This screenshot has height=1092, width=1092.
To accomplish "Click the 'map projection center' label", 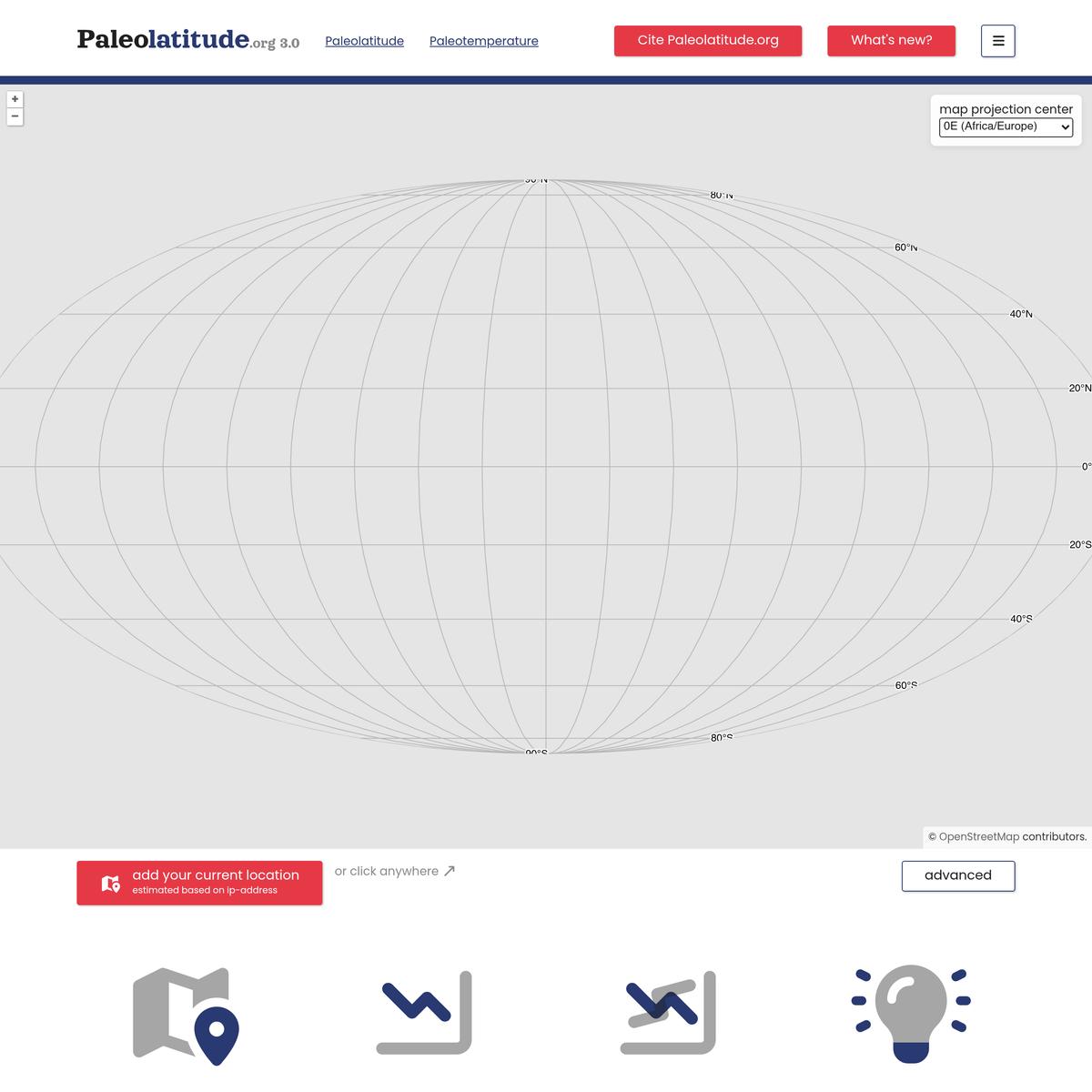I will [1006, 109].
